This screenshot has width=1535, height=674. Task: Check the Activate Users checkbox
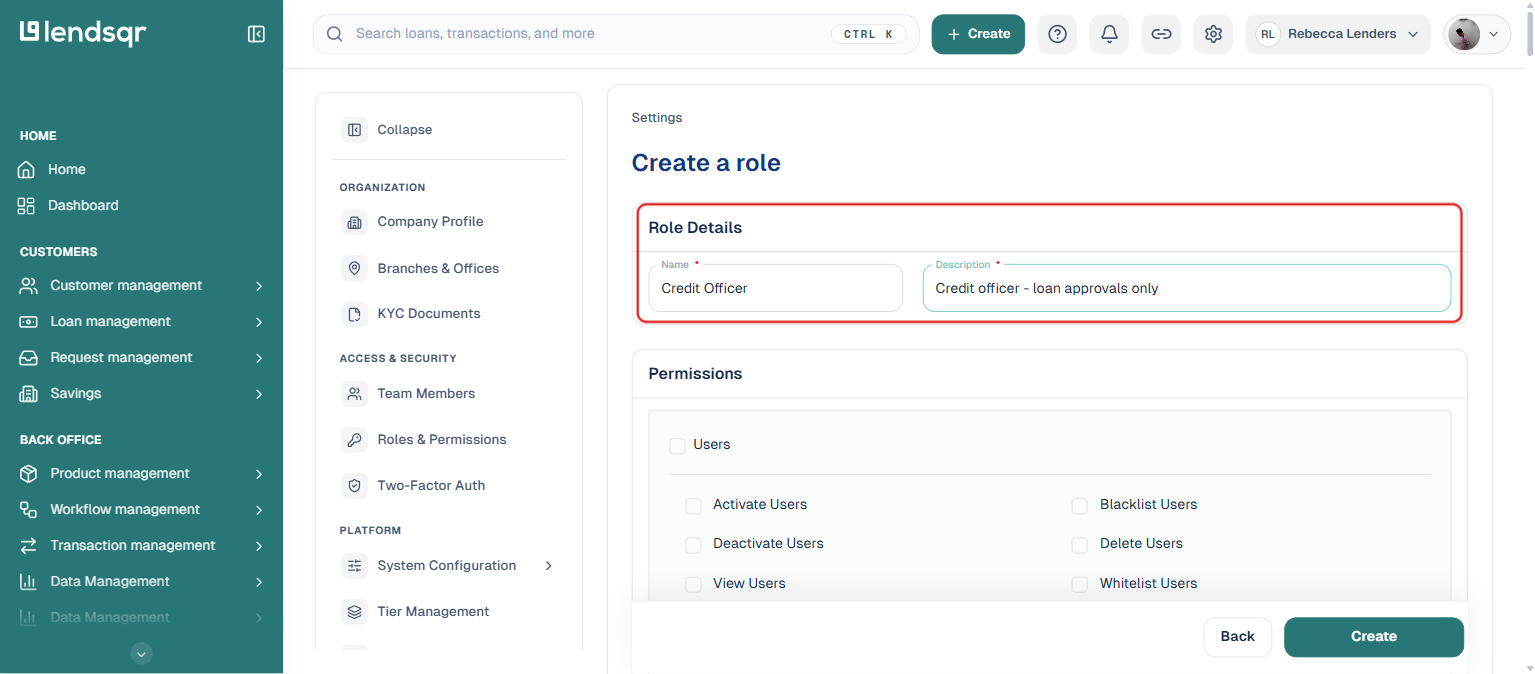pyautogui.click(x=693, y=506)
